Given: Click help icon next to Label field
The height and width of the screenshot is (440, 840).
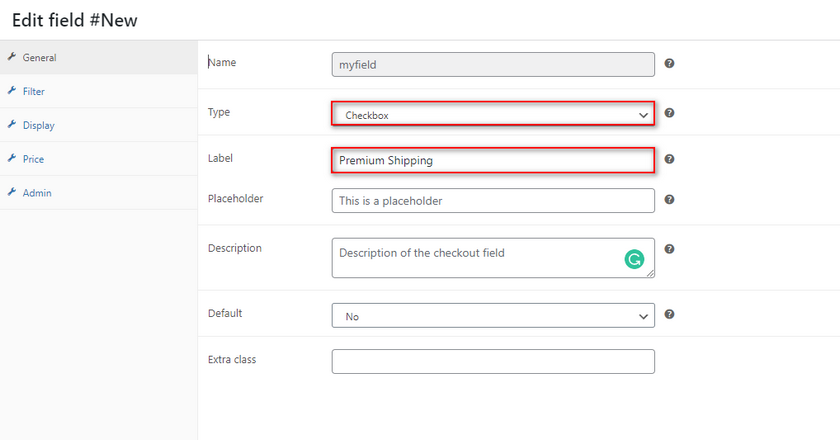Looking at the screenshot, I should pos(669,159).
